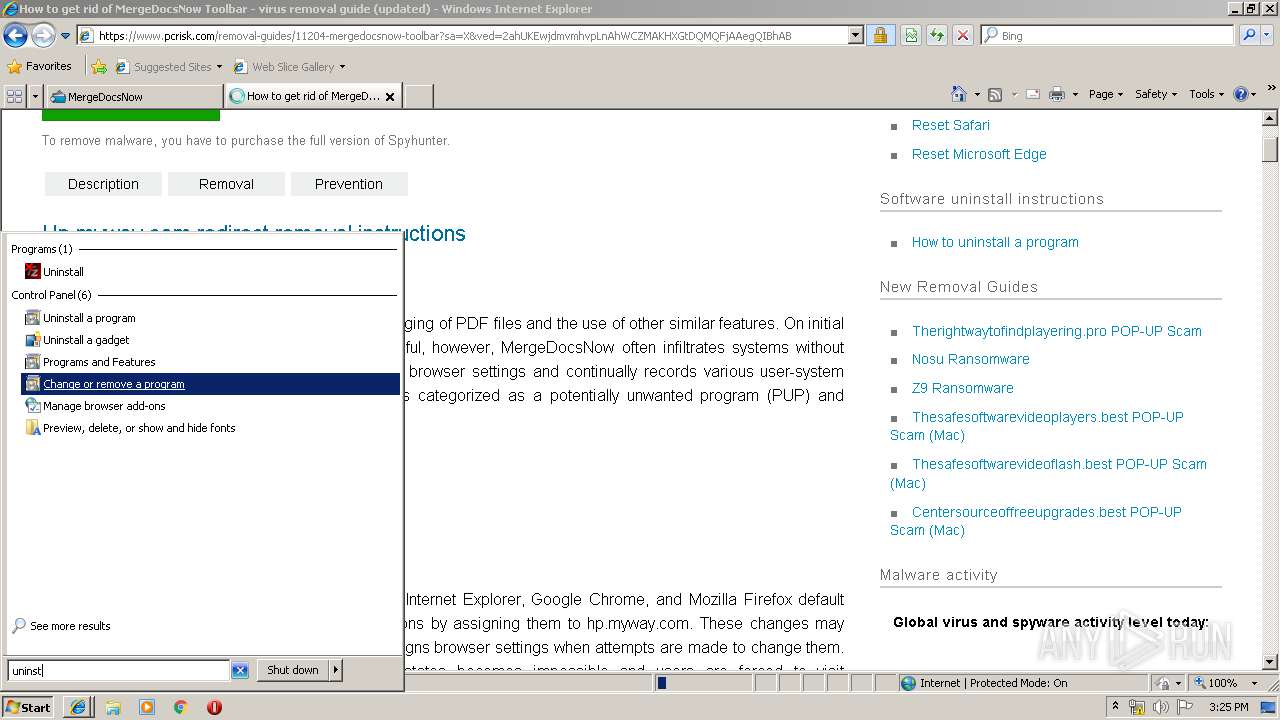
Task: Click in the Bing search field
Action: pyautogui.click(x=1107, y=35)
